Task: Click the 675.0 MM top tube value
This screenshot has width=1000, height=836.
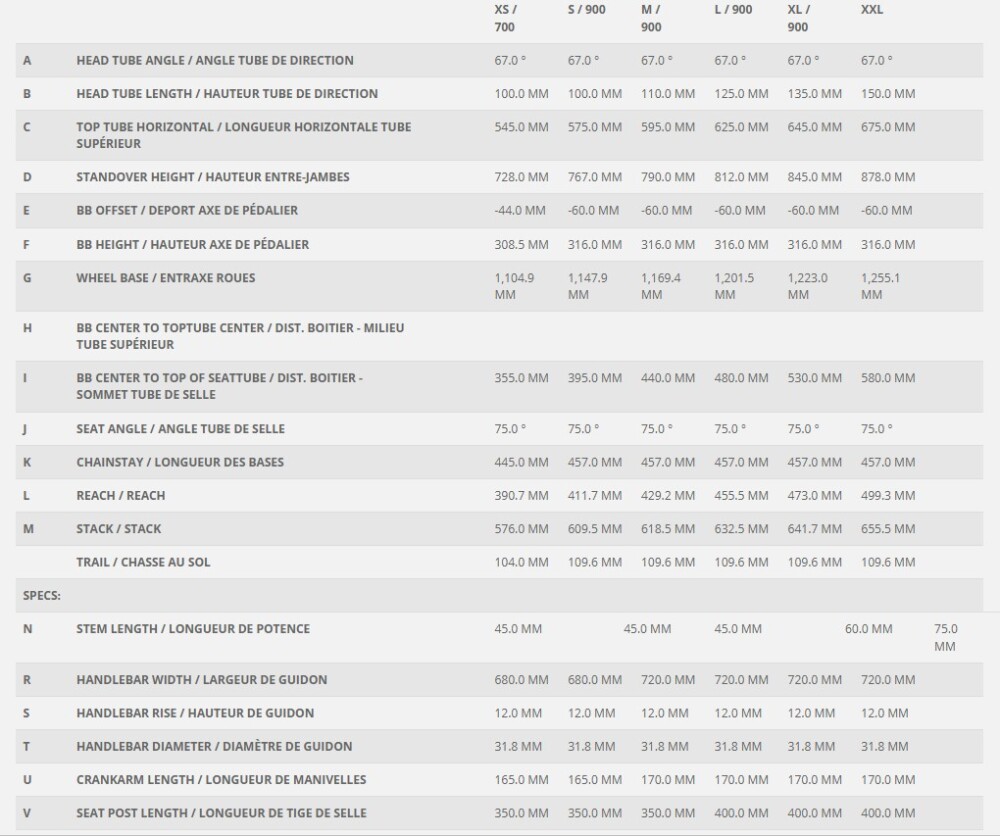Action: coord(888,127)
